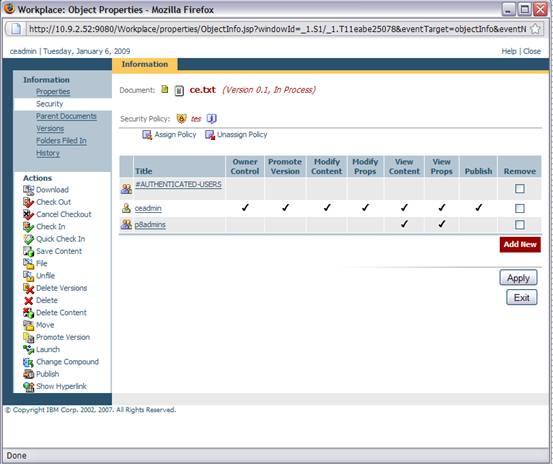The height and width of the screenshot is (464, 553).
Task: Open the p8admins group link
Action: pyautogui.click(x=150, y=225)
